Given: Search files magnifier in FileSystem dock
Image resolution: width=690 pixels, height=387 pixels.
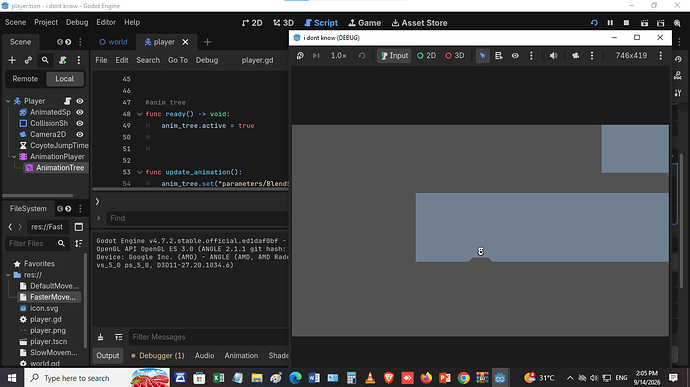Looking at the screenshot, I should coord(61,243).
